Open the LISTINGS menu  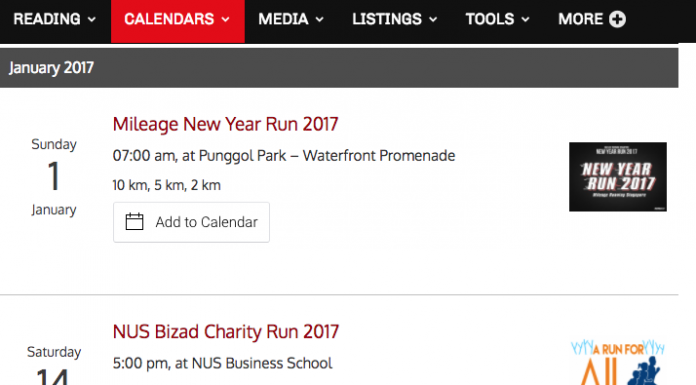pyautogui.click(x=395, y=21)
